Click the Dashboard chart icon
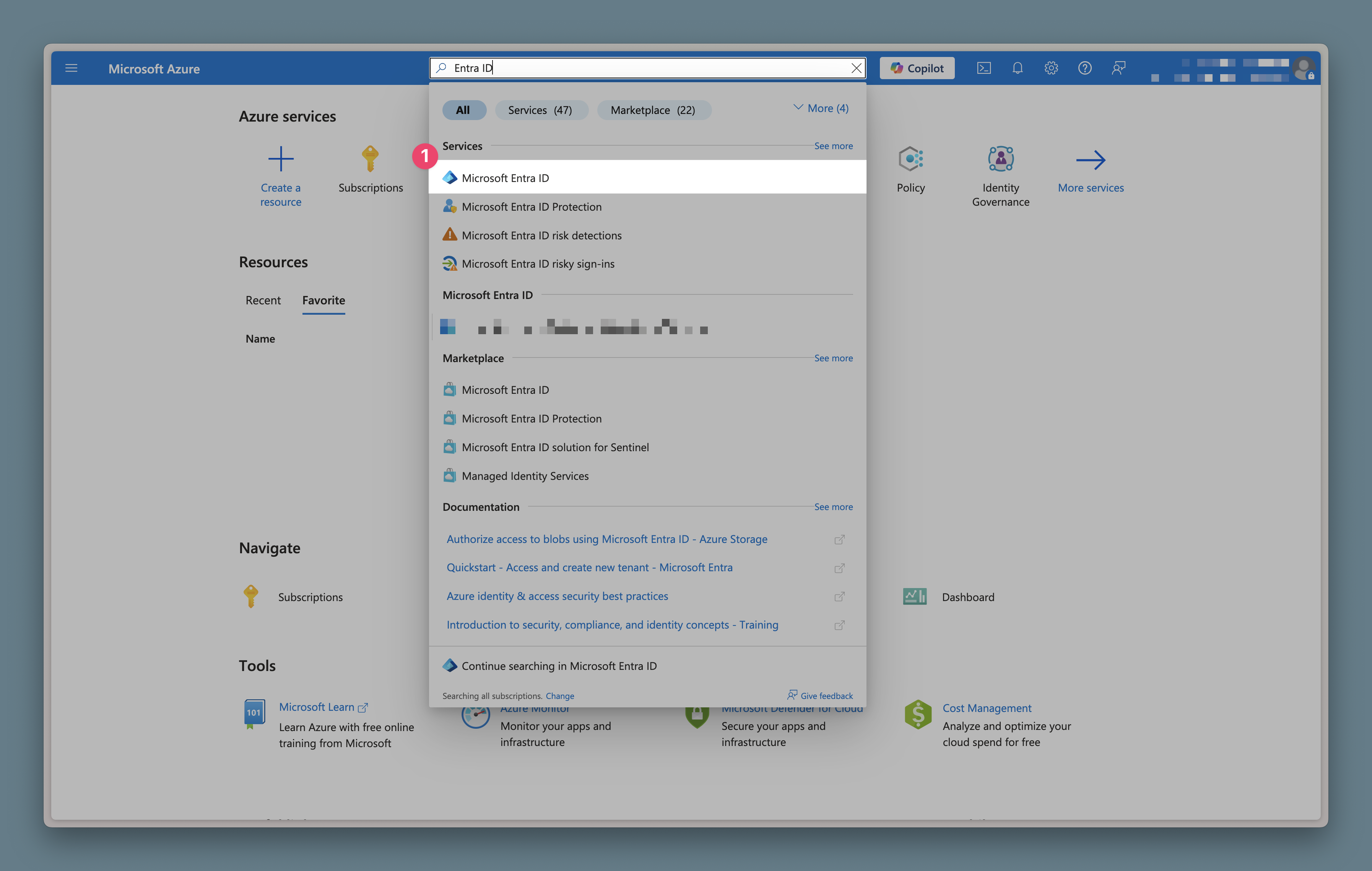Screen dimensions: 1372x871 point(915,596)
